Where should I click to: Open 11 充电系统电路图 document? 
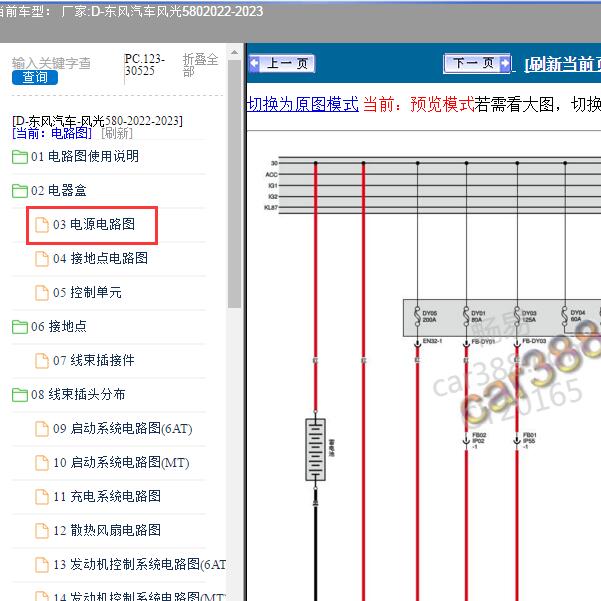pos(107,497)
